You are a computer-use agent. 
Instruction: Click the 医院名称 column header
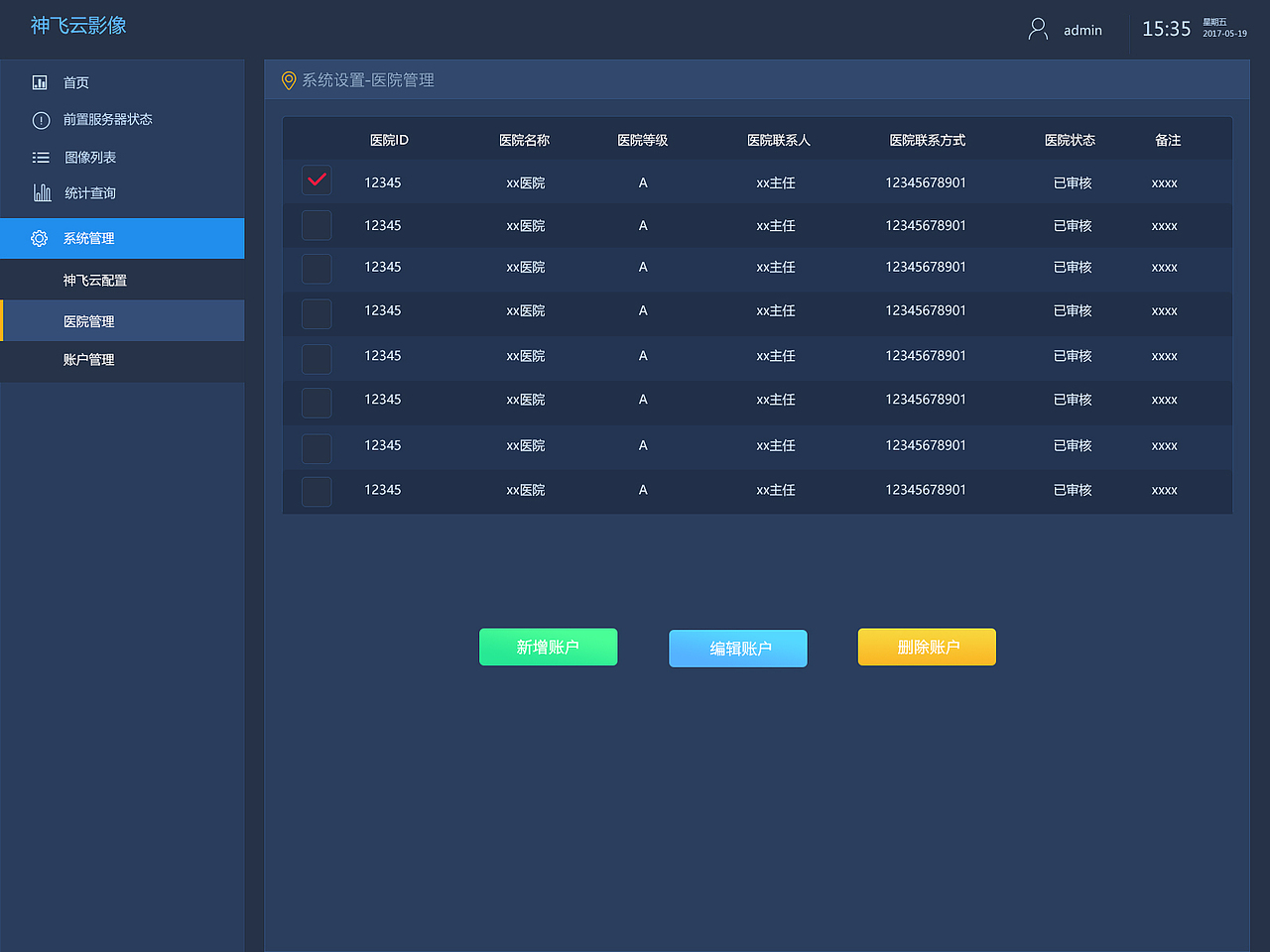pos(524,140)
